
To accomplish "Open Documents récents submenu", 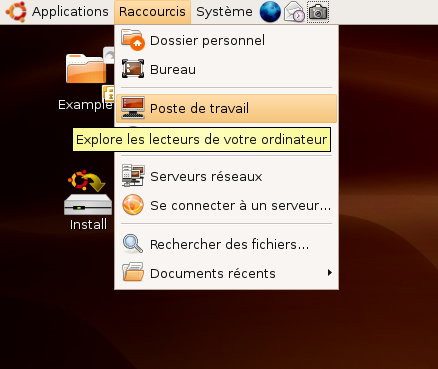I will pos(227,273).
